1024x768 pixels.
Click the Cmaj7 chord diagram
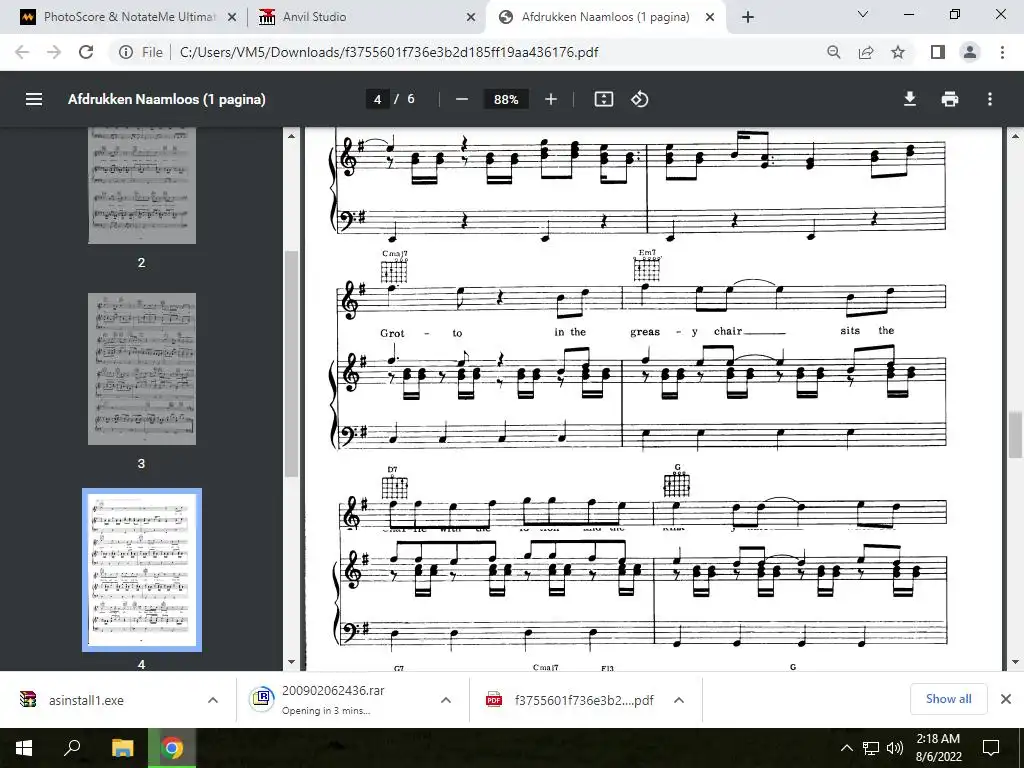point(394,270)
